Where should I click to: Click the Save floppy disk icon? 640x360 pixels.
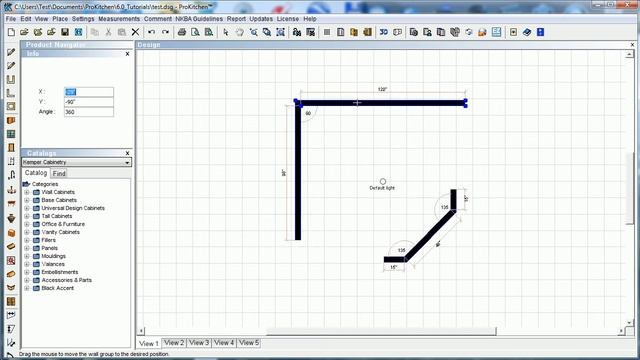point(65,32)
